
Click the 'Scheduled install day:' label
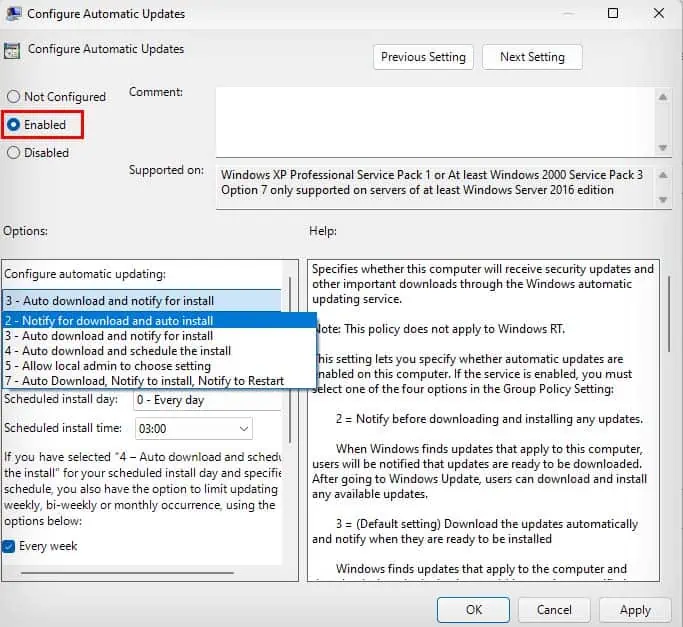(61, 399)
